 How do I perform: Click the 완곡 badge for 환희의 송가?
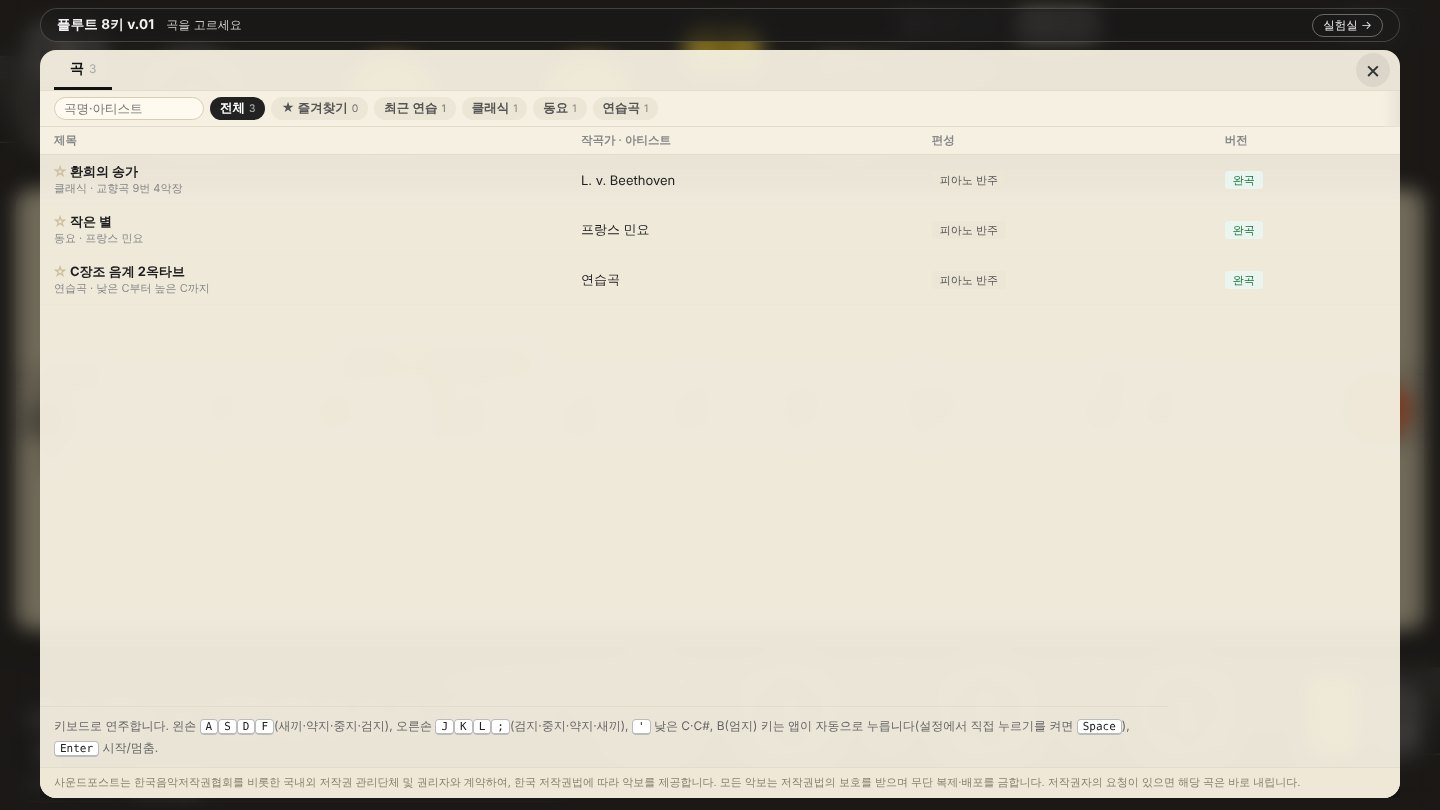pyautogui.click(x=1244, y=180)
